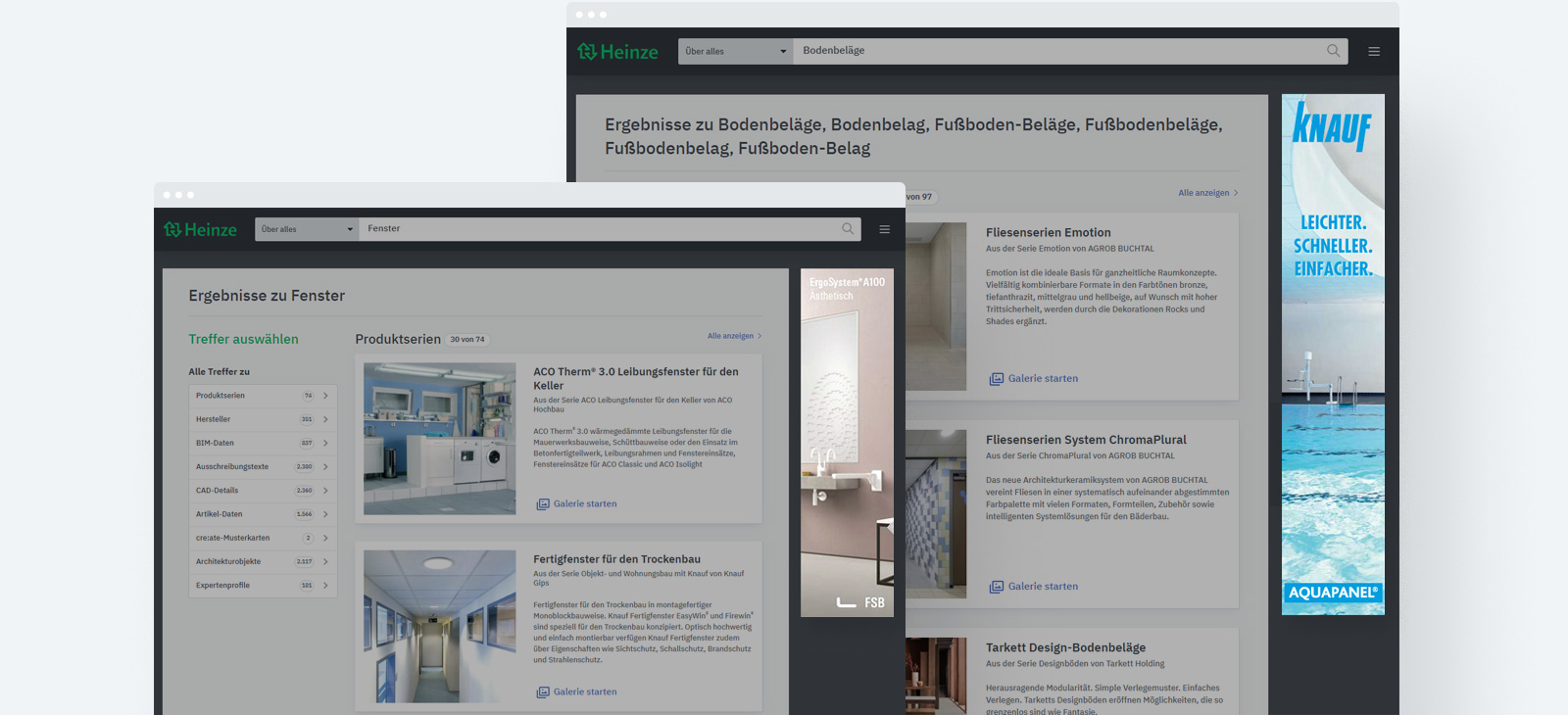Click the search magnifier icon in the Bodenbeläge window
1568x715 pixels.
click(1333, 51)
